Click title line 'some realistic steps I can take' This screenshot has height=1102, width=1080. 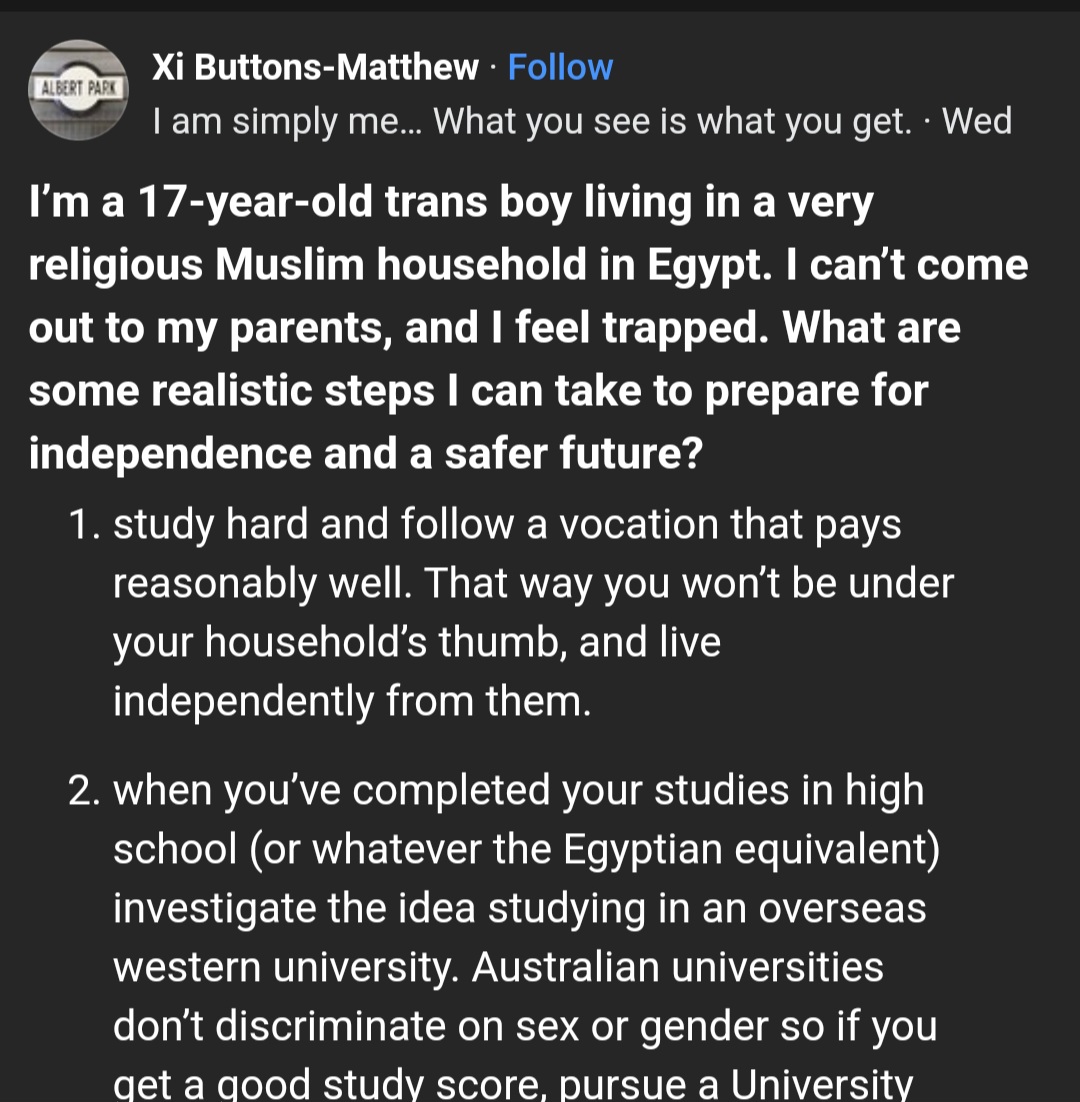click(x=479, y=391)
